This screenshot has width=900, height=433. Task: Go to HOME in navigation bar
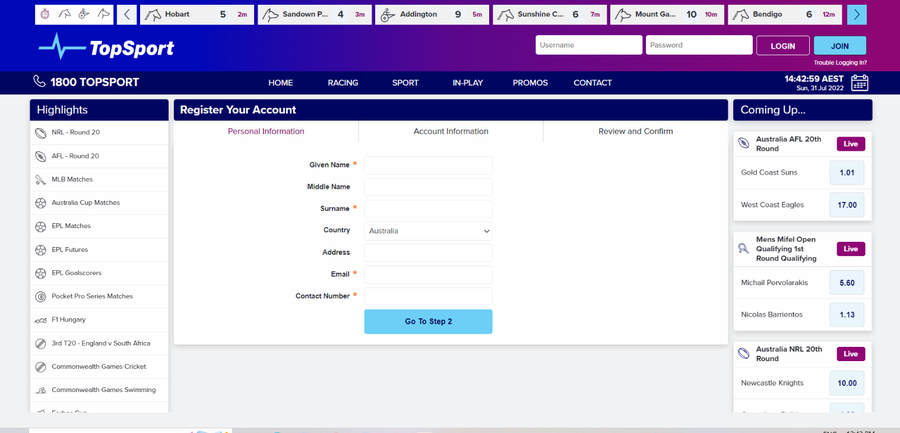click(x=281, y=83)
